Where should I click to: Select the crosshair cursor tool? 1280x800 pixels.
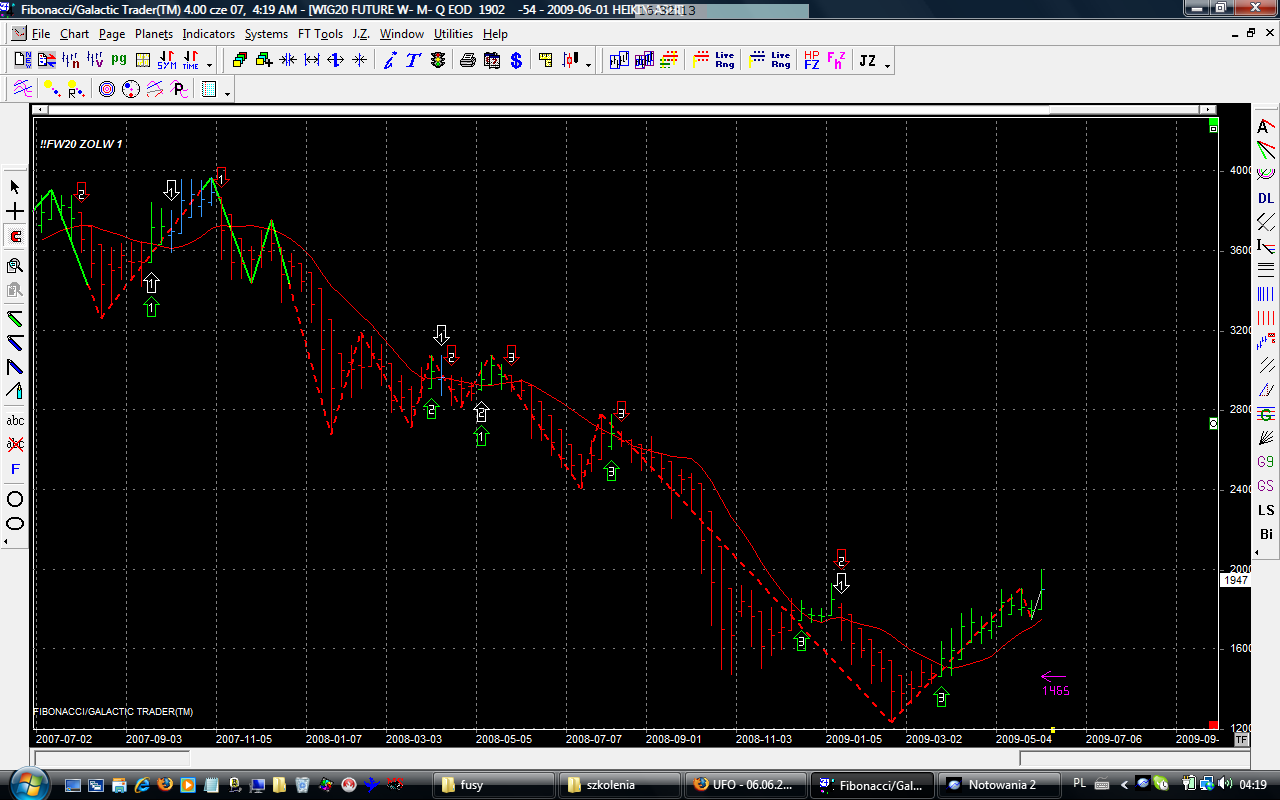(x=15, y=212)
